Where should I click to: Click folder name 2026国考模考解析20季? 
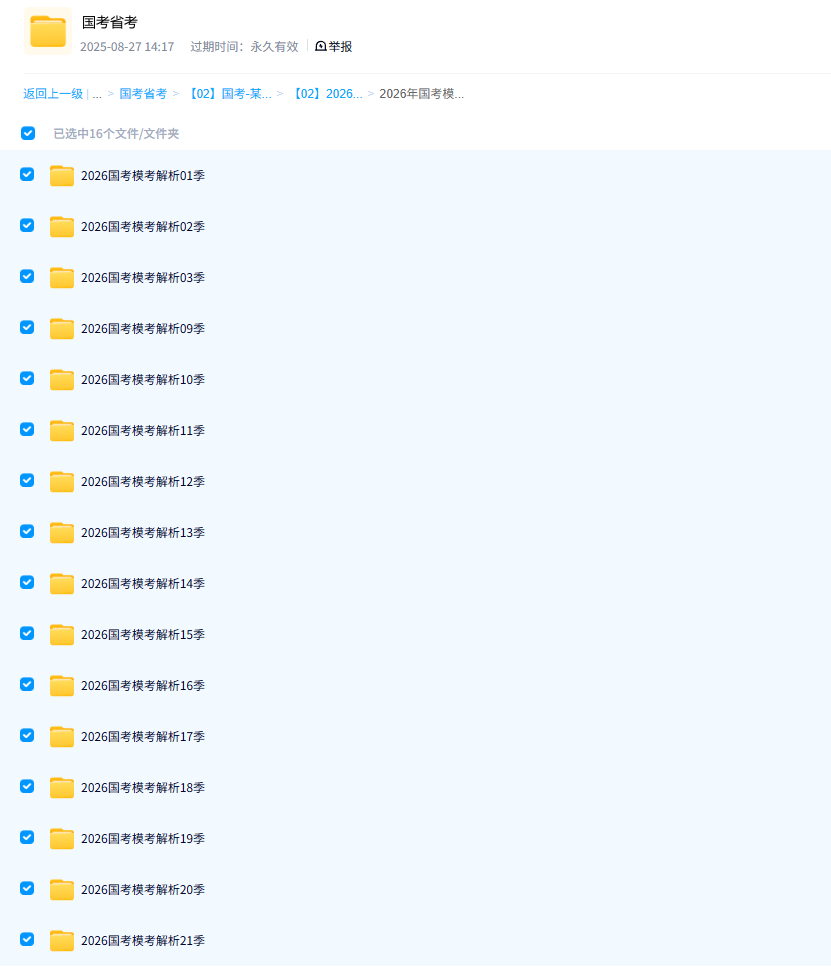[143, 889]
